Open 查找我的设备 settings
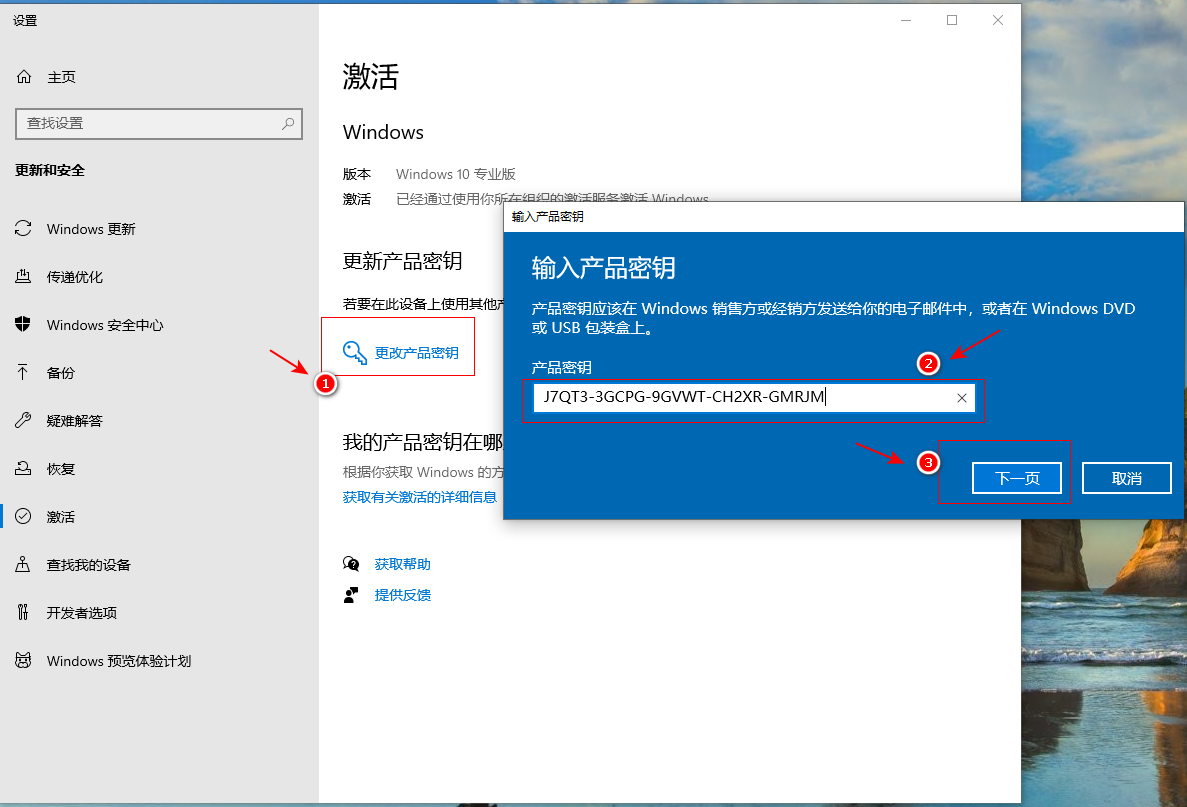1187x807 pixels. (x=89, y=566)
